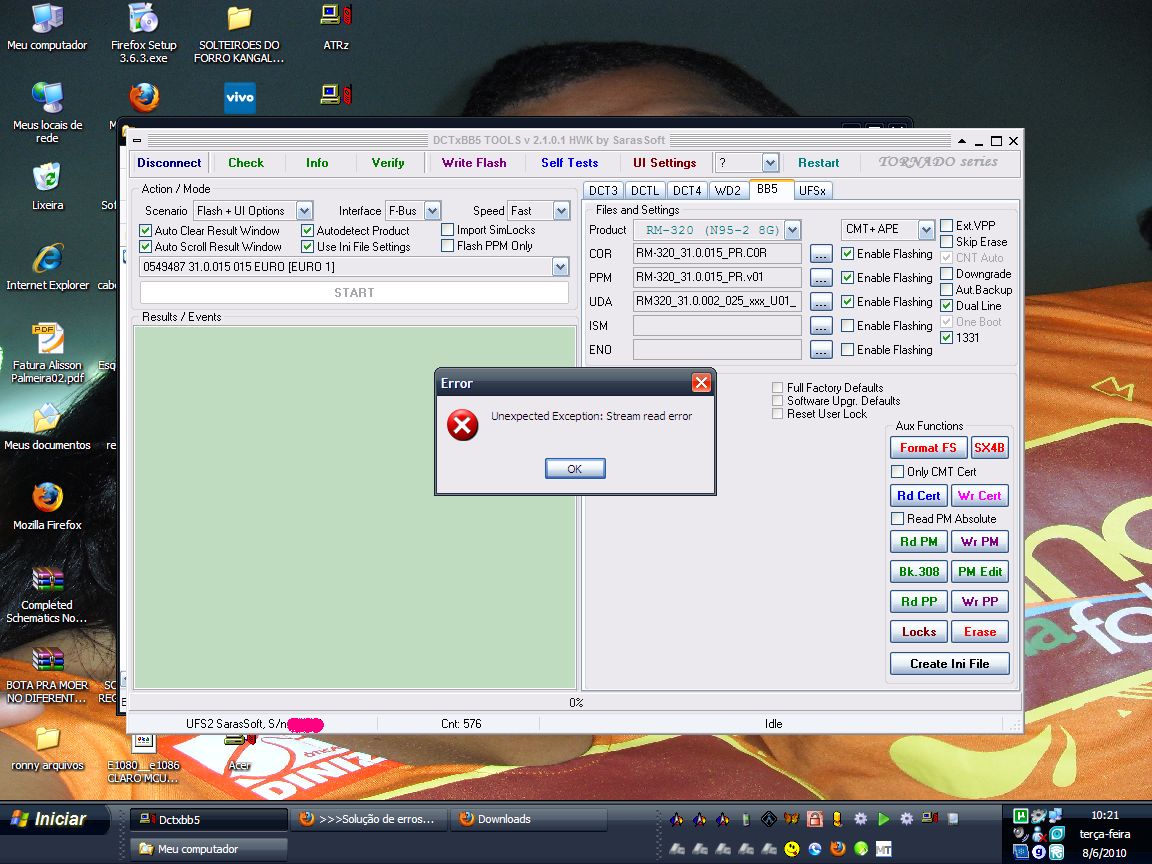This screenshot has height=864, width=1152.
Task: Uncheck Autodetect Product
Action: point(307,231)
